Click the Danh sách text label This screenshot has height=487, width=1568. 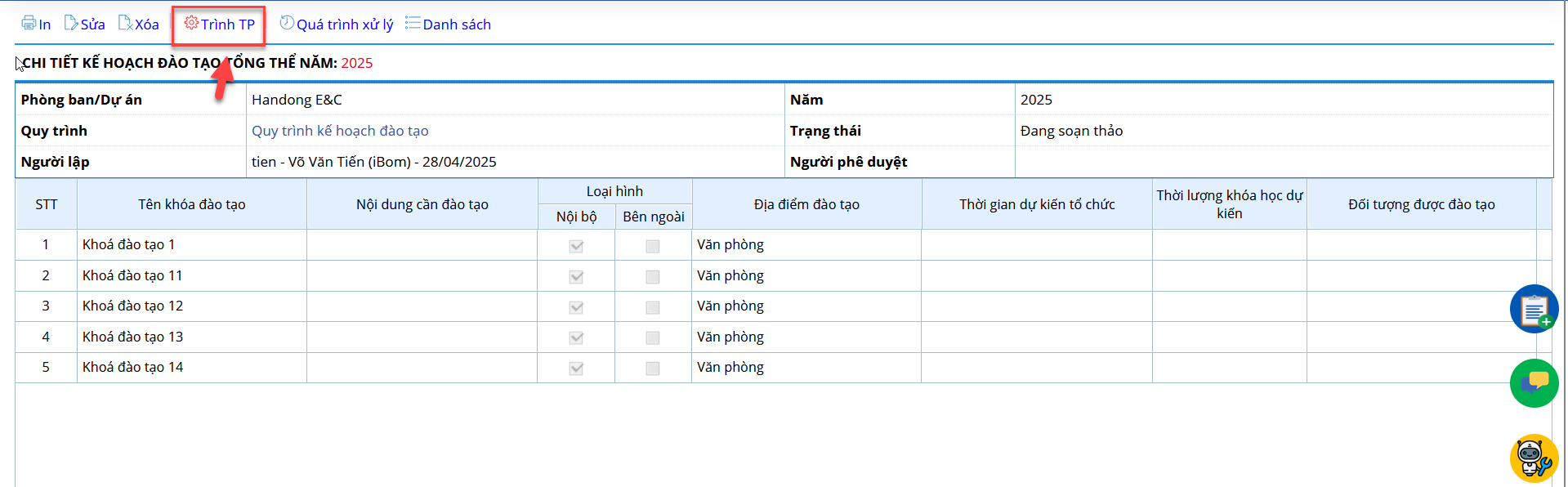click(457, 25)
